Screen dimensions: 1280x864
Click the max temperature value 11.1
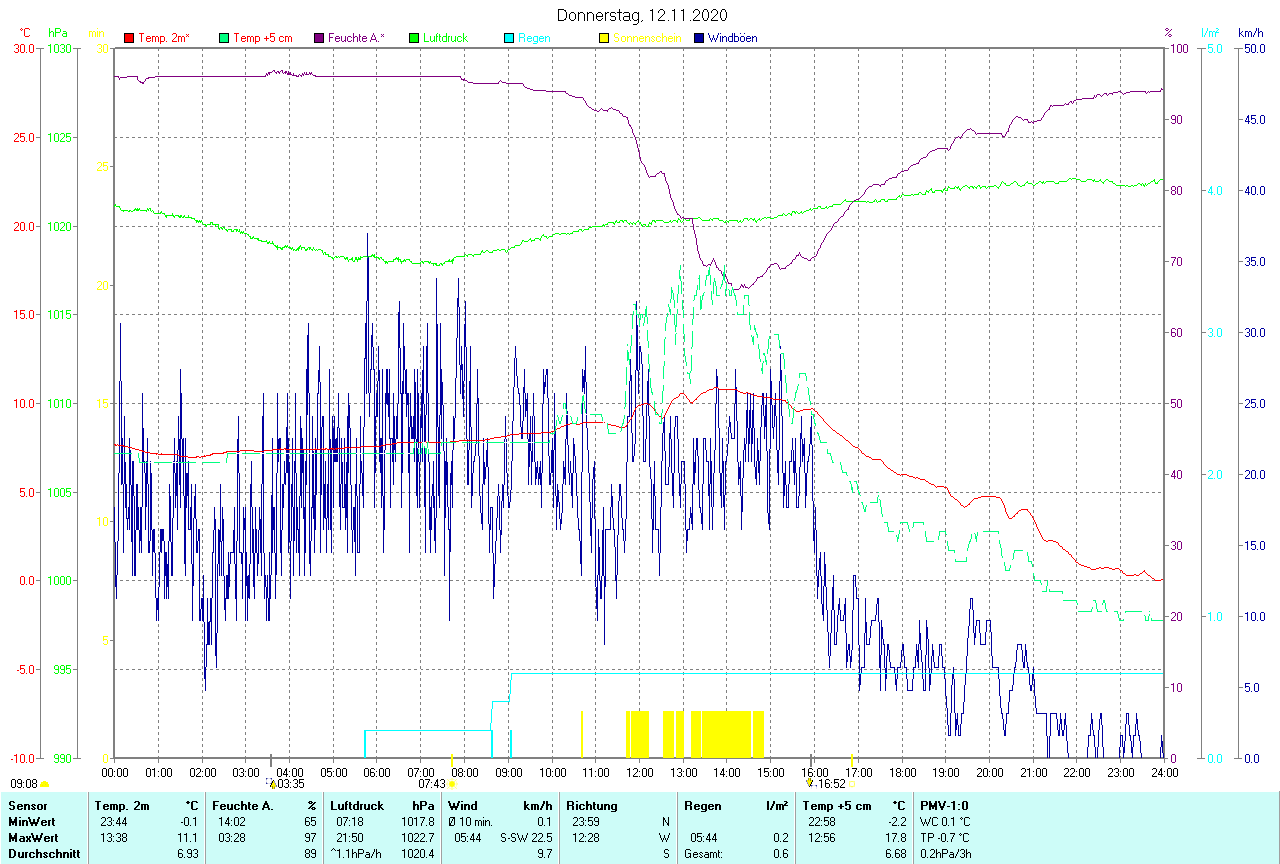coord(188,838)
